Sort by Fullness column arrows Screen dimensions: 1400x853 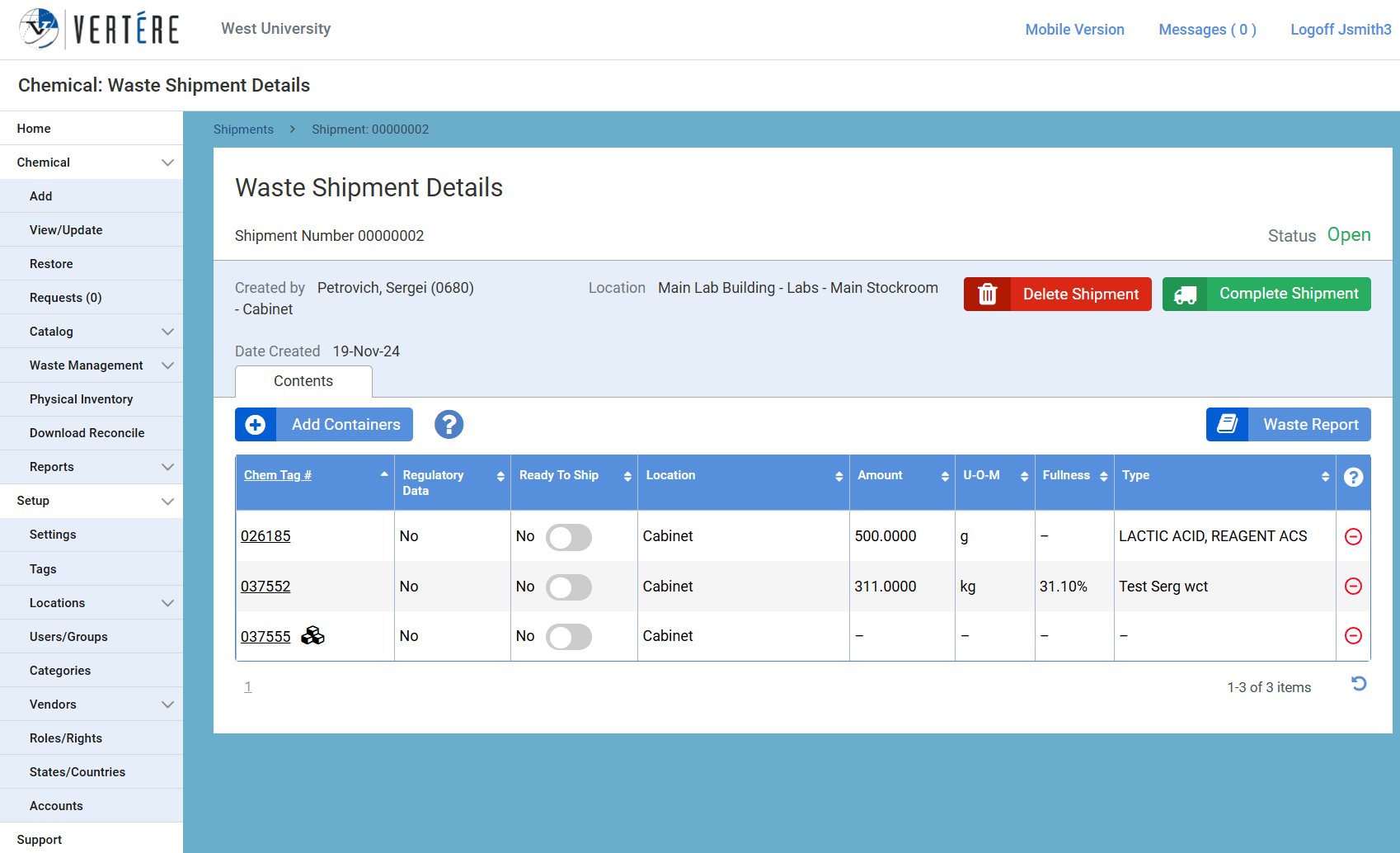pos(1103,477)
